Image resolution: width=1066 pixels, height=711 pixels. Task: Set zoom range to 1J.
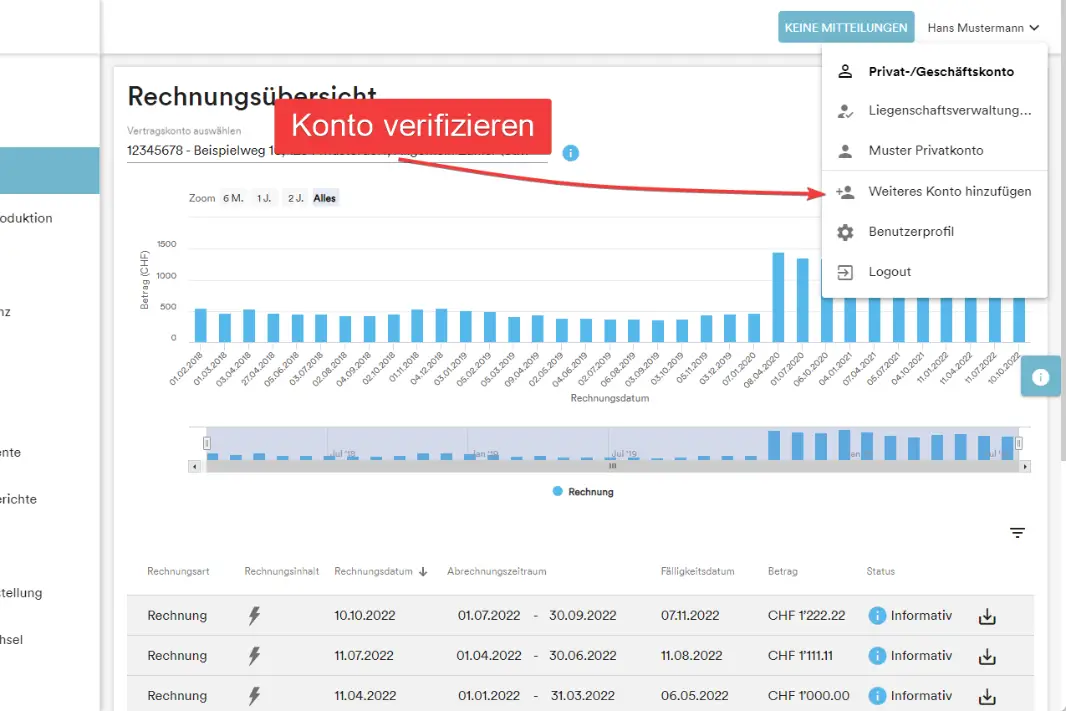pos(264,198)
